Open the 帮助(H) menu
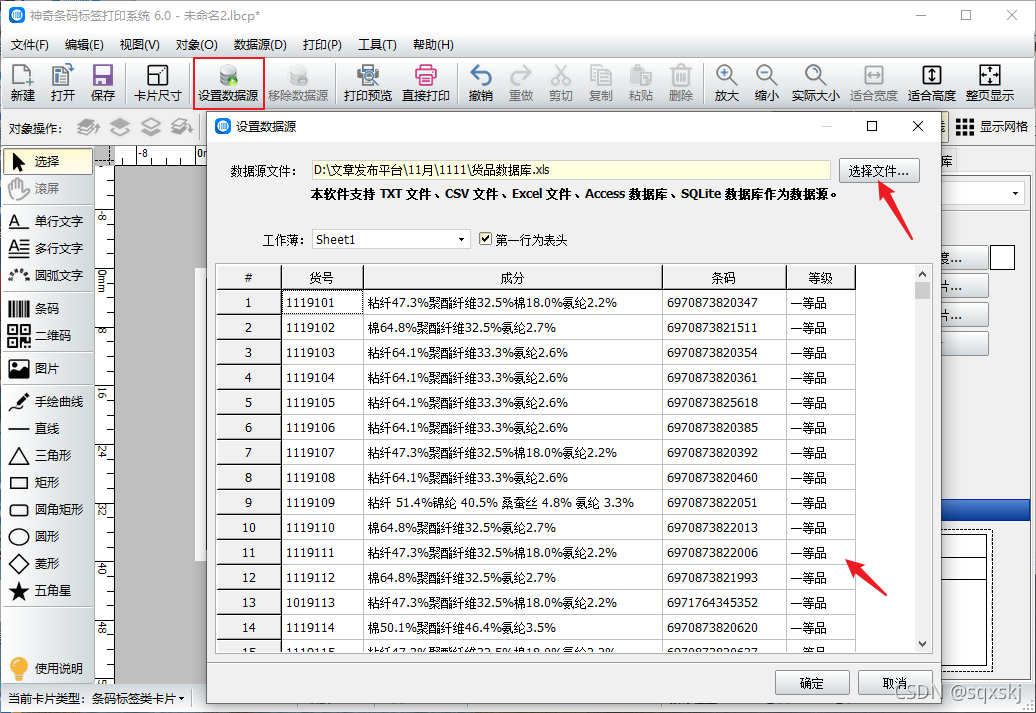 point(433,45)
